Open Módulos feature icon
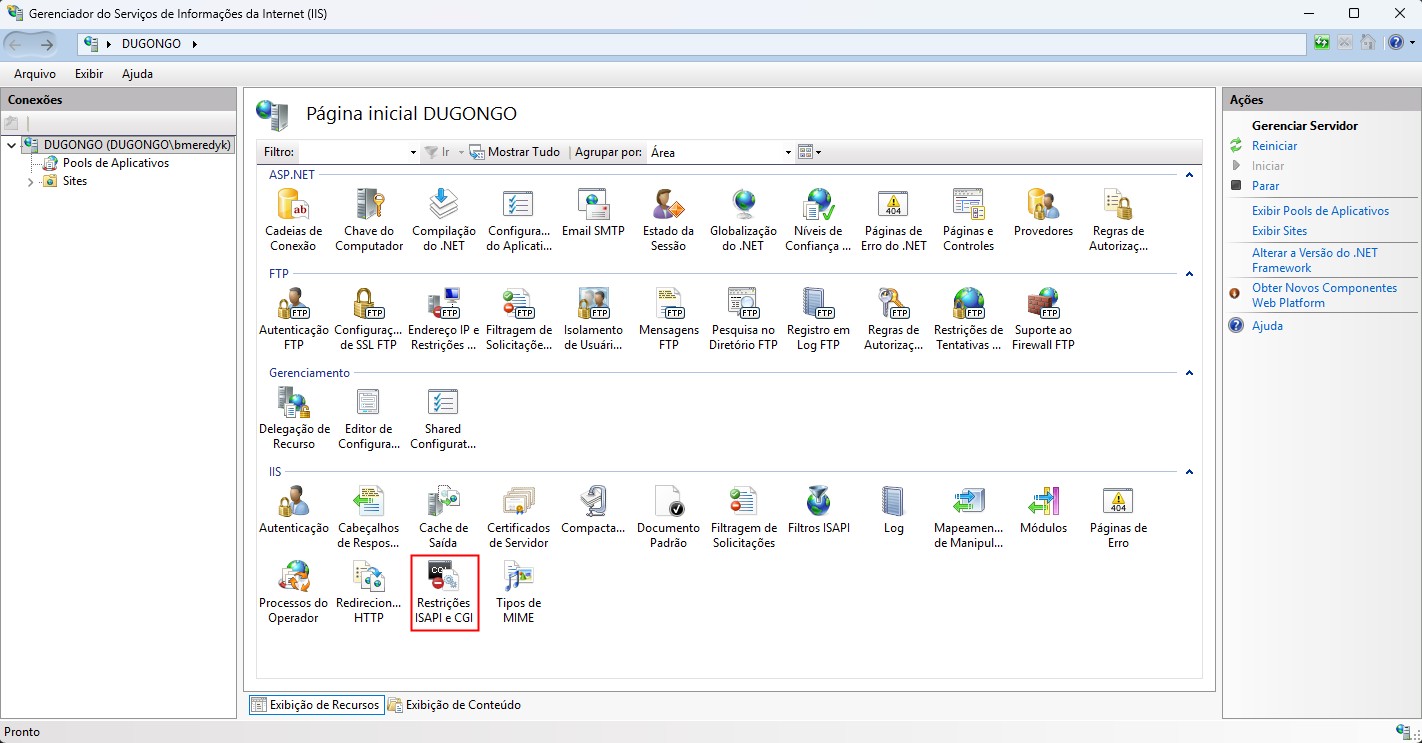This screenshot has height=743, width=1422. click(1043, 510)
